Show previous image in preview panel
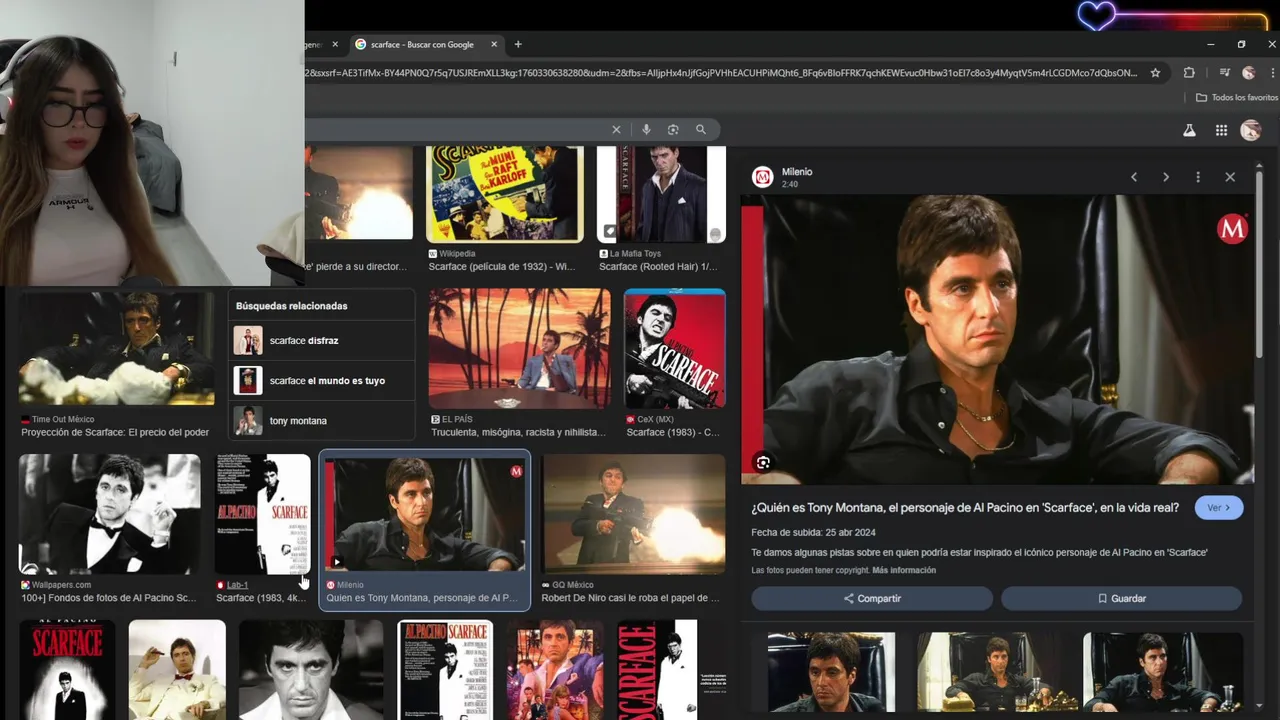Image resolution: width=1280 pixels, height=720 pixels. pos(1134,177)
